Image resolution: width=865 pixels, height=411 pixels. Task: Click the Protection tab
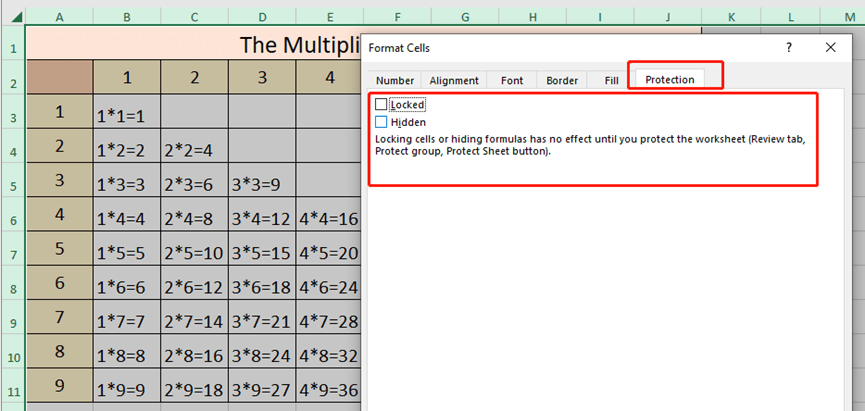(670, 79)
